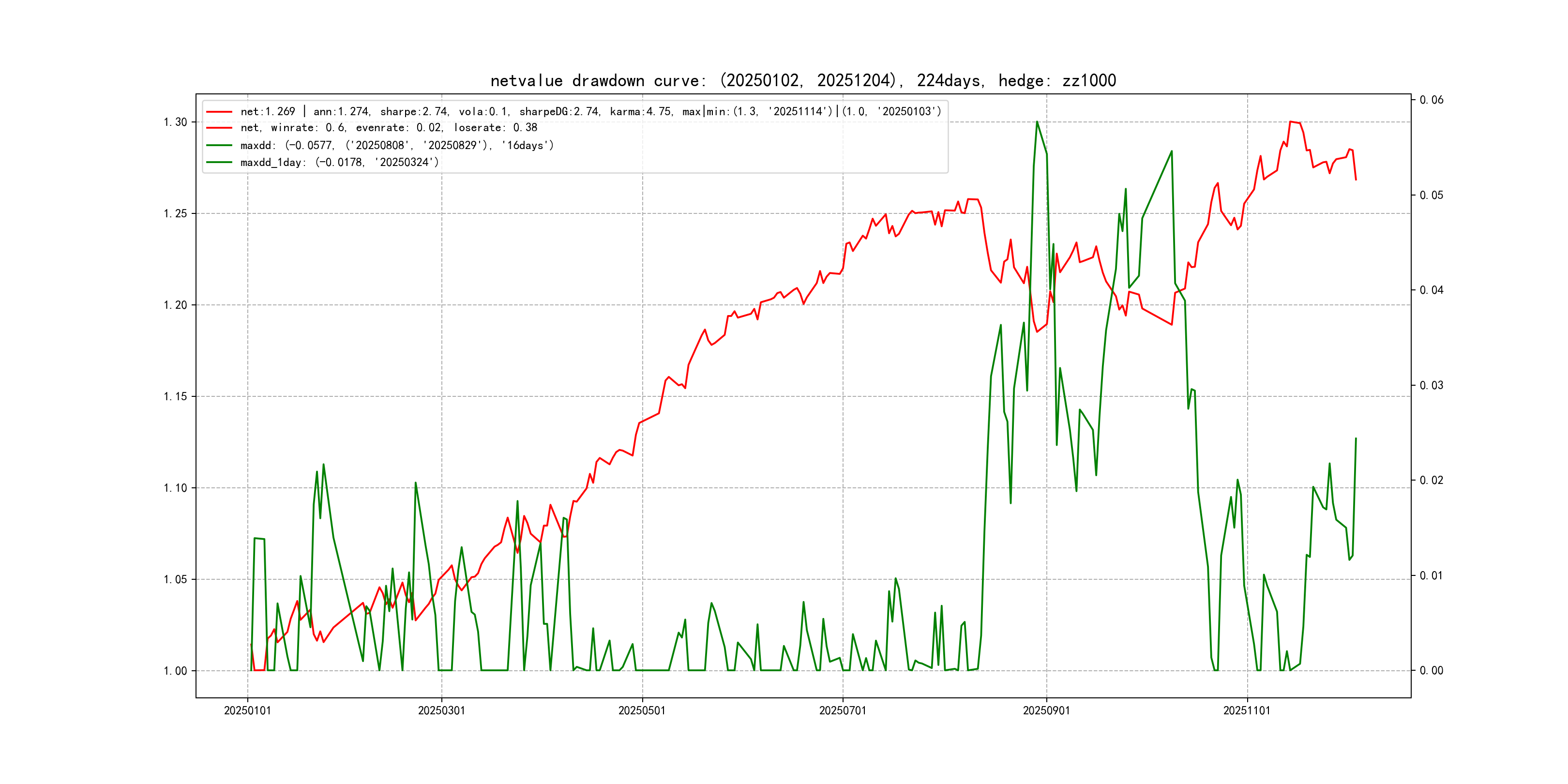This screenshot has width=1568, height=784.
Task: Select the winrate legend text entry
Action: click(x=388, y=128)
